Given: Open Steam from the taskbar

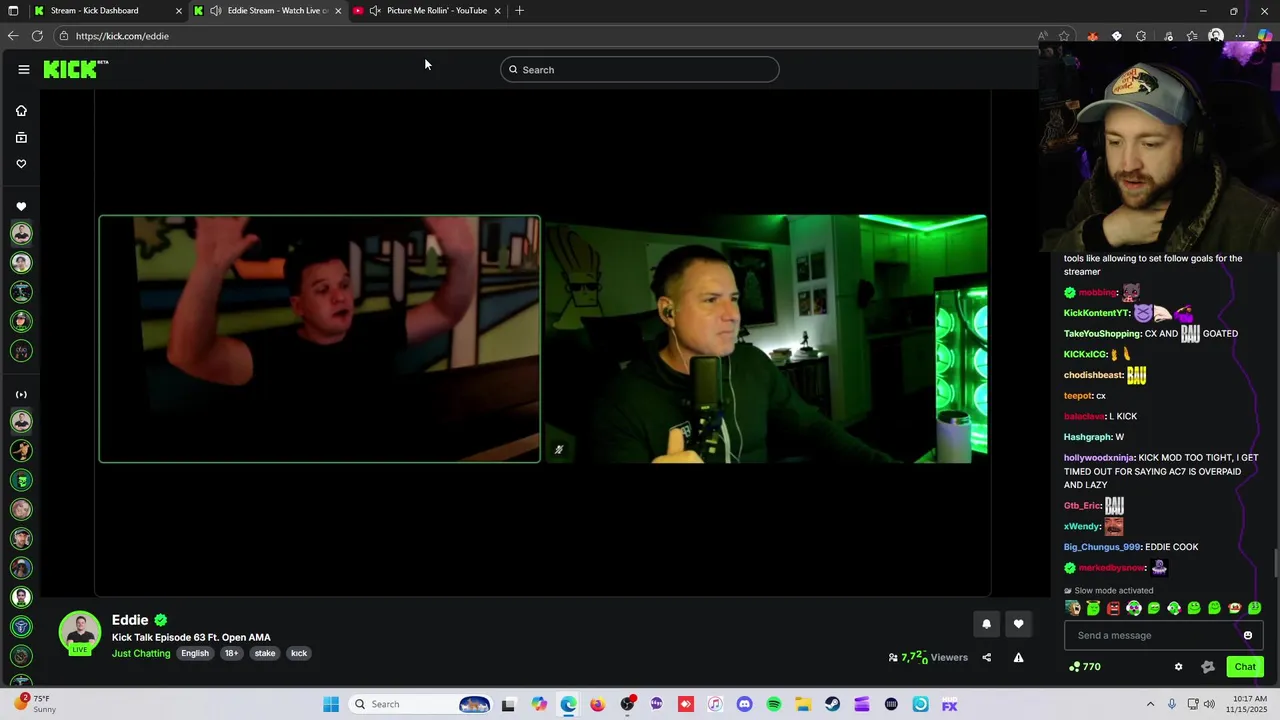Looking at the screenshot, I should pyautogui.click(x=833, y=704).
